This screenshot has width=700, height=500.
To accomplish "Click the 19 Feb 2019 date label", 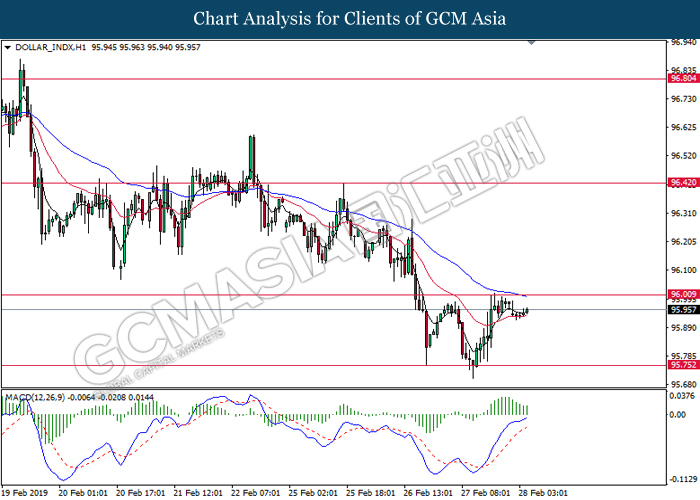I will 27,493.
